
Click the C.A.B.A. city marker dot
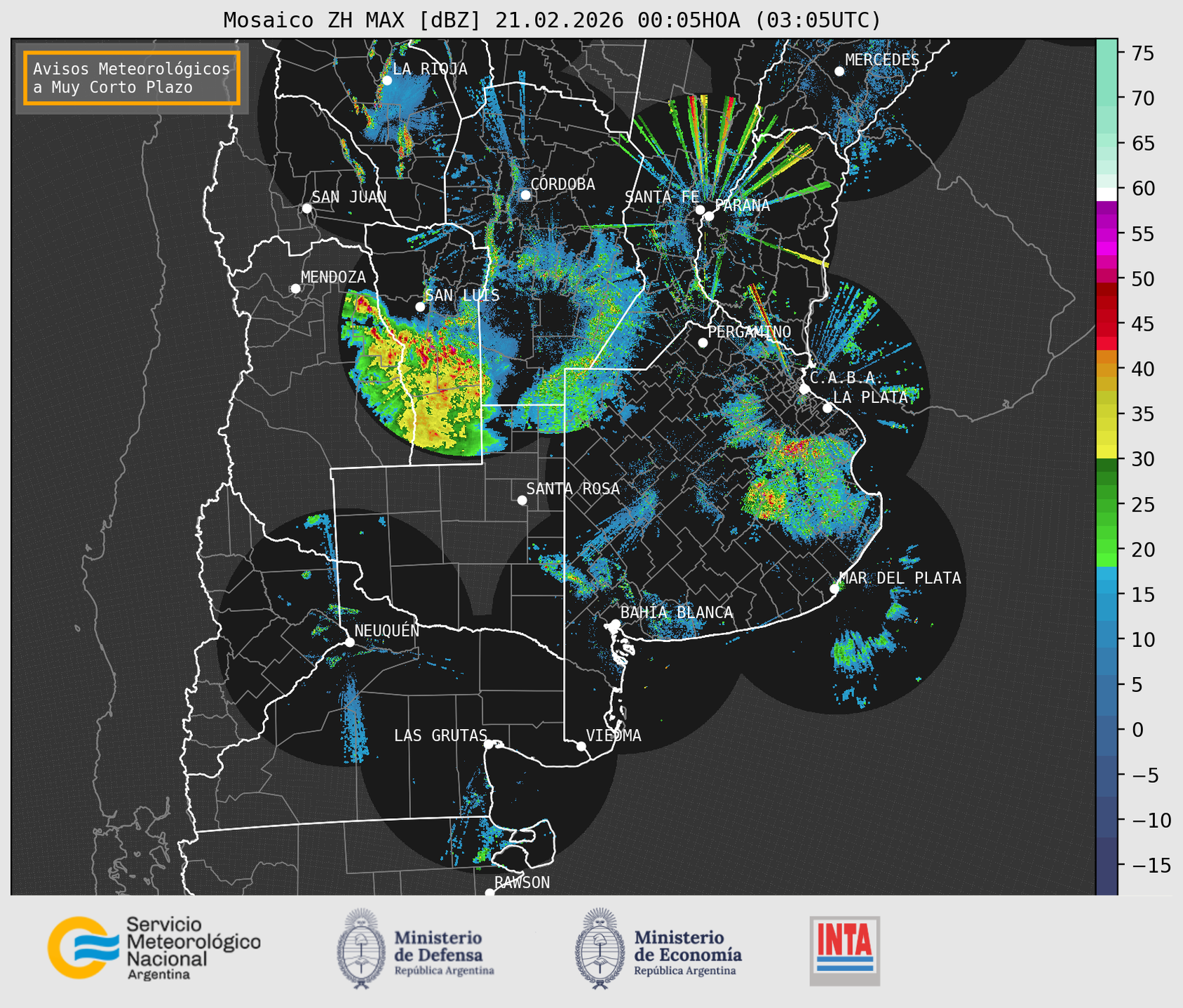(x=804, y=389)
